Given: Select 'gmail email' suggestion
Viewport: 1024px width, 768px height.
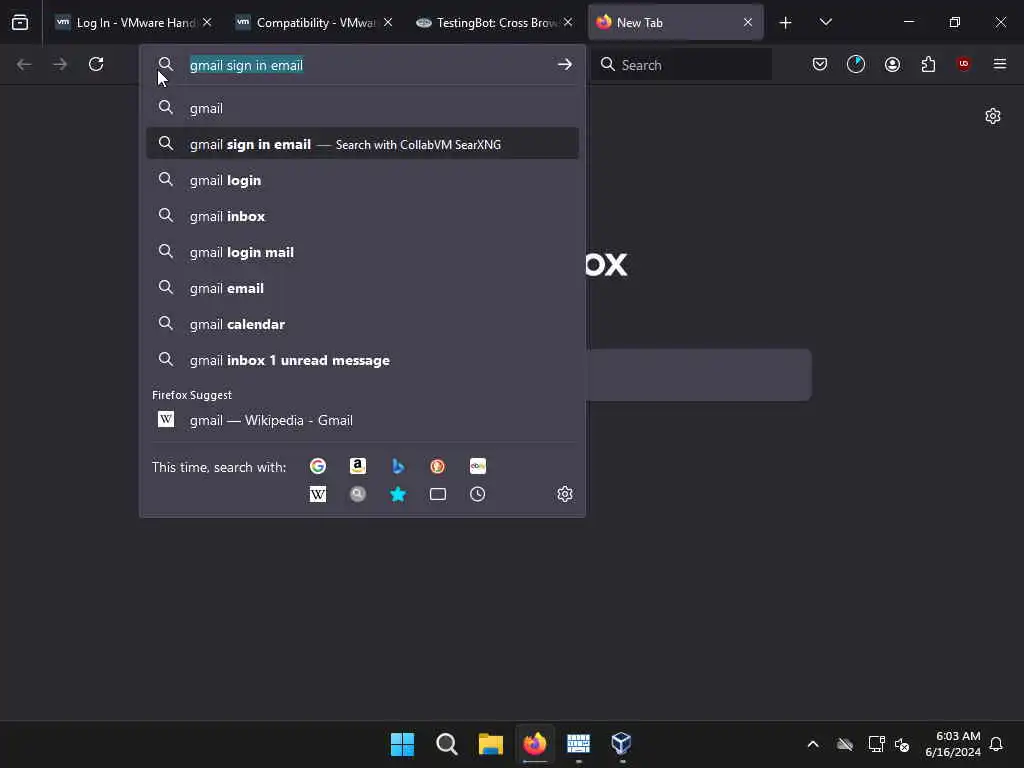Looking at the screenshot, I should pos(362,287).
